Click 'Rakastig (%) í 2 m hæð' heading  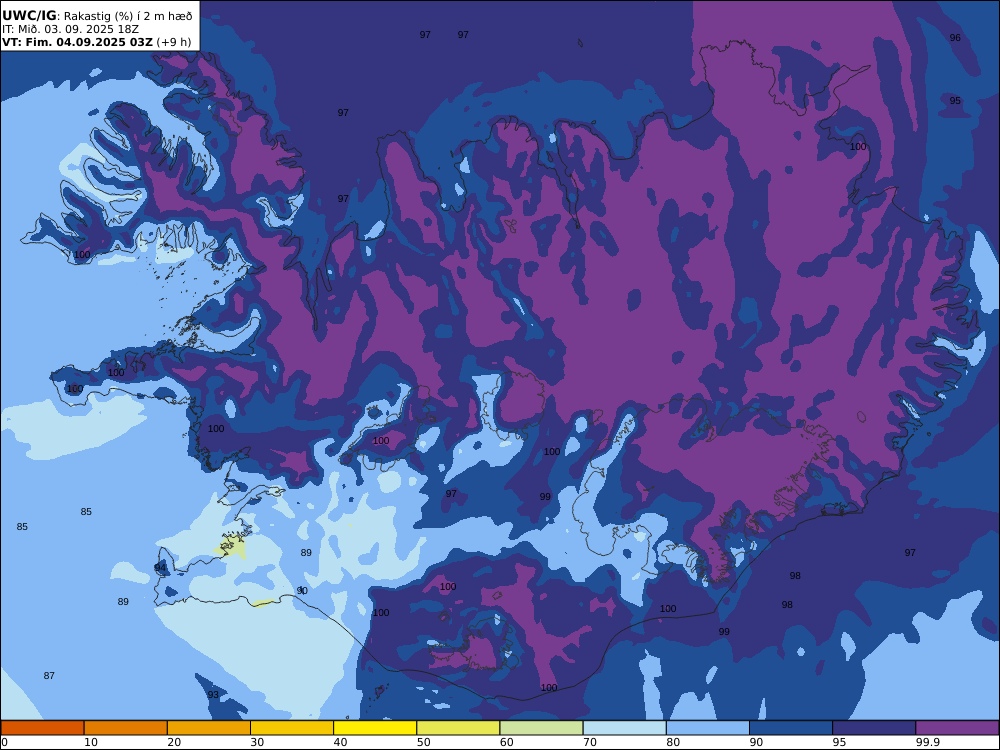tap(128, 17)
